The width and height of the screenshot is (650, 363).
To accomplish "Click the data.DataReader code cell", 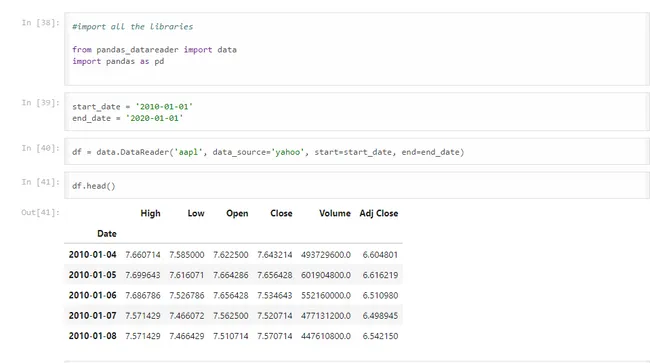I will 357,152.
